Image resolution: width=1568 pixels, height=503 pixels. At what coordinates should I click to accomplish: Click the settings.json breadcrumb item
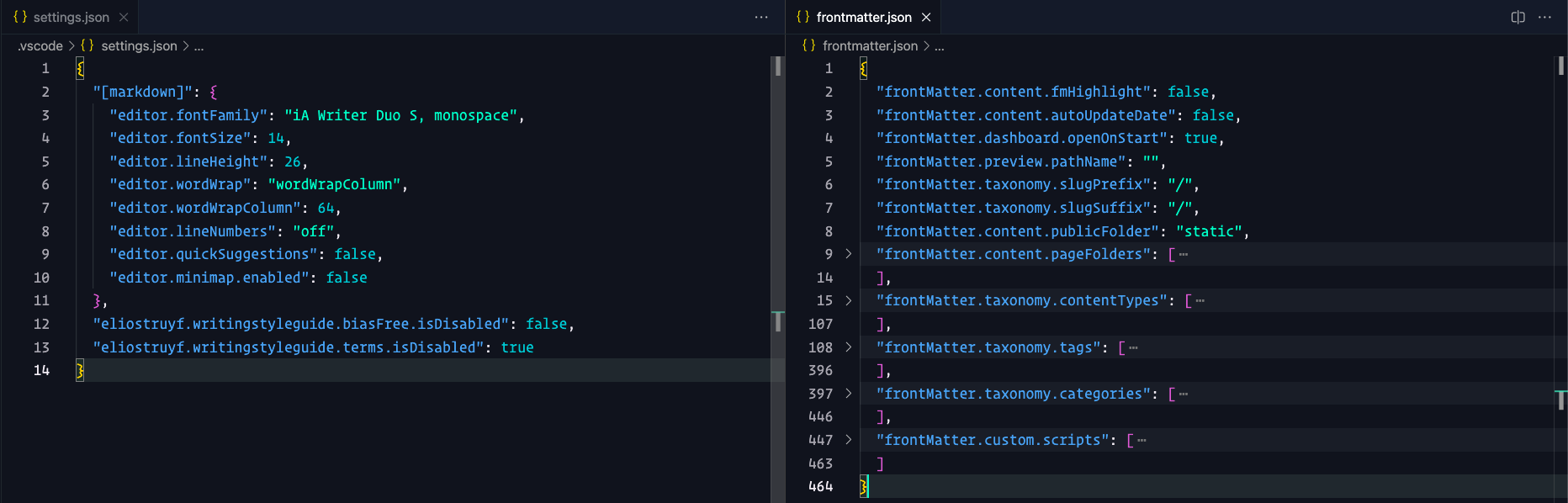point(139,45)
